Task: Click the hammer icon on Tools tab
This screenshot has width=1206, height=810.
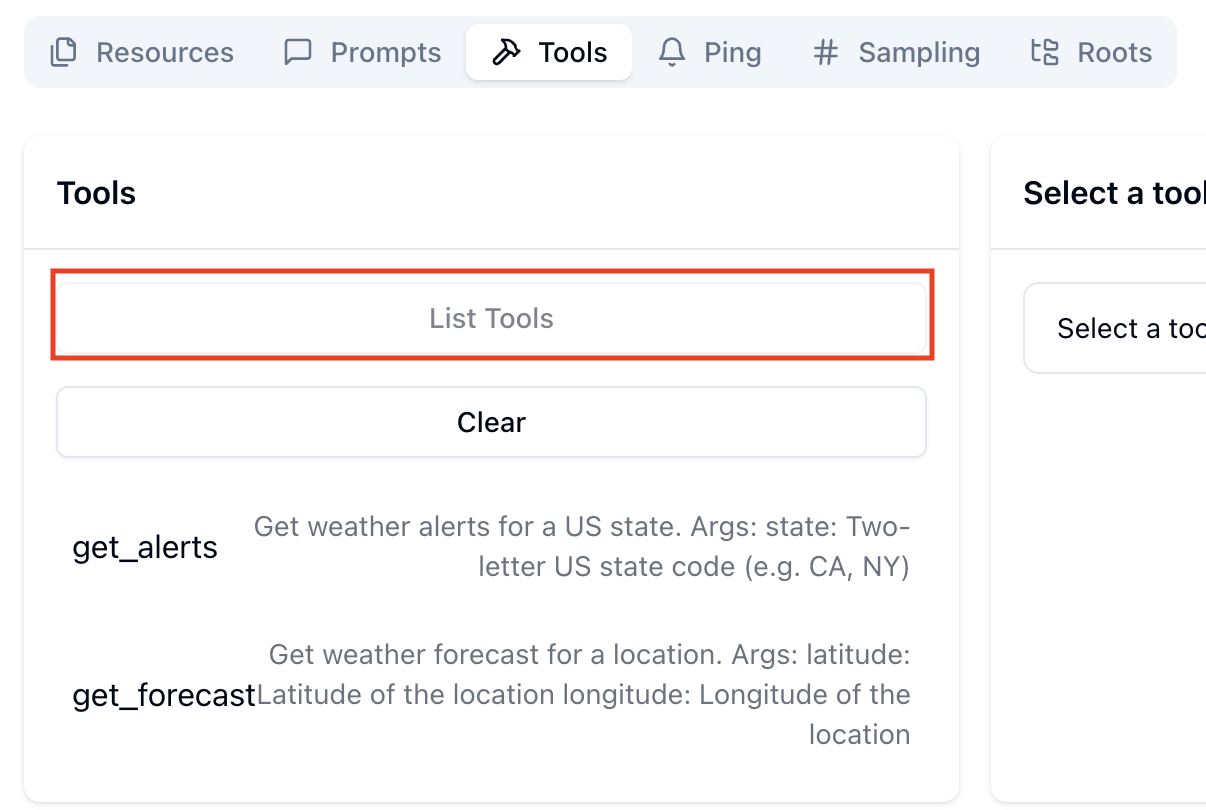Action: coord(506,52)
